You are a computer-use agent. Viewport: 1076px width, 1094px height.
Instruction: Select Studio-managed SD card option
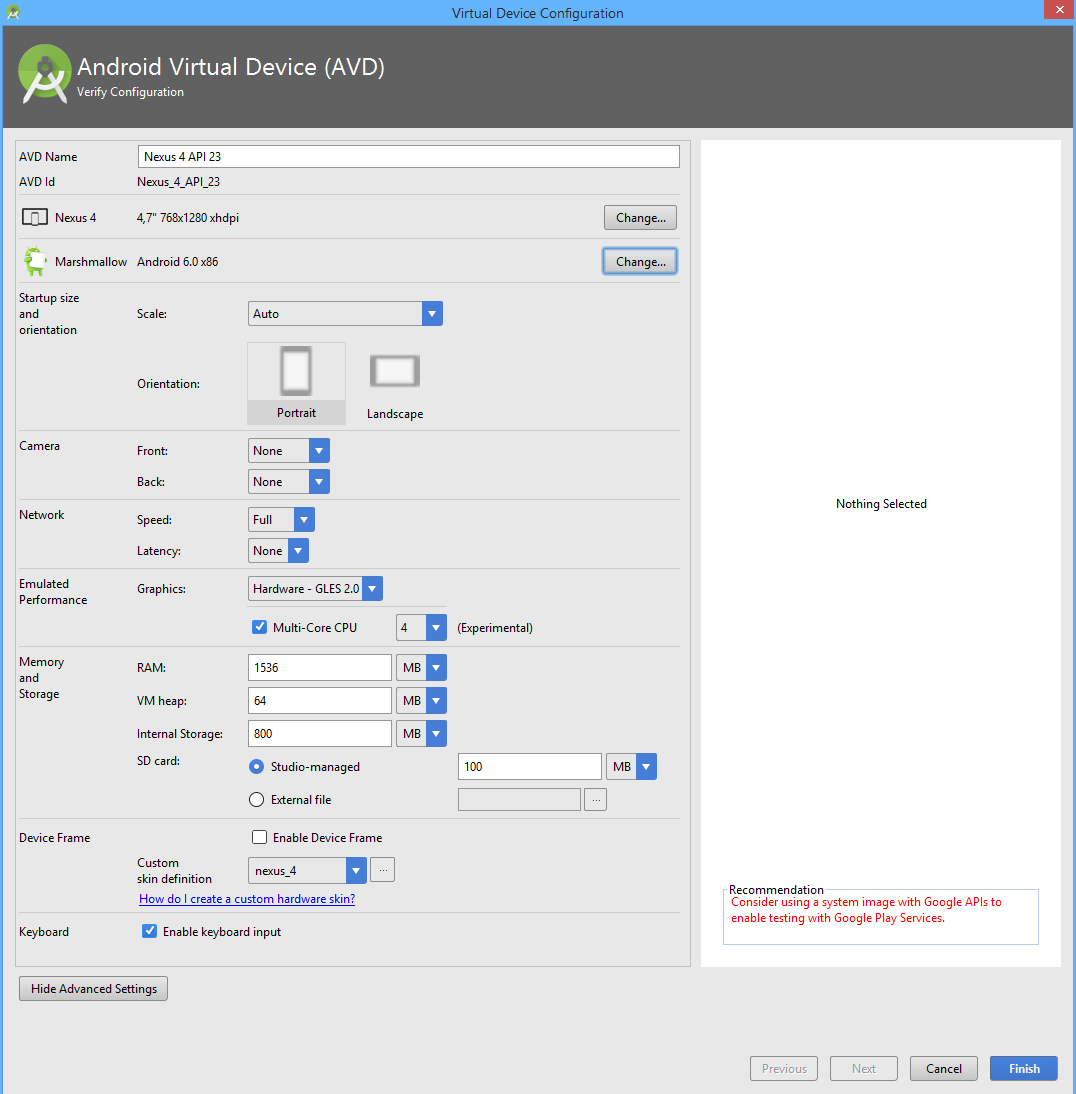pyautogui.click(x=257, y=767)
